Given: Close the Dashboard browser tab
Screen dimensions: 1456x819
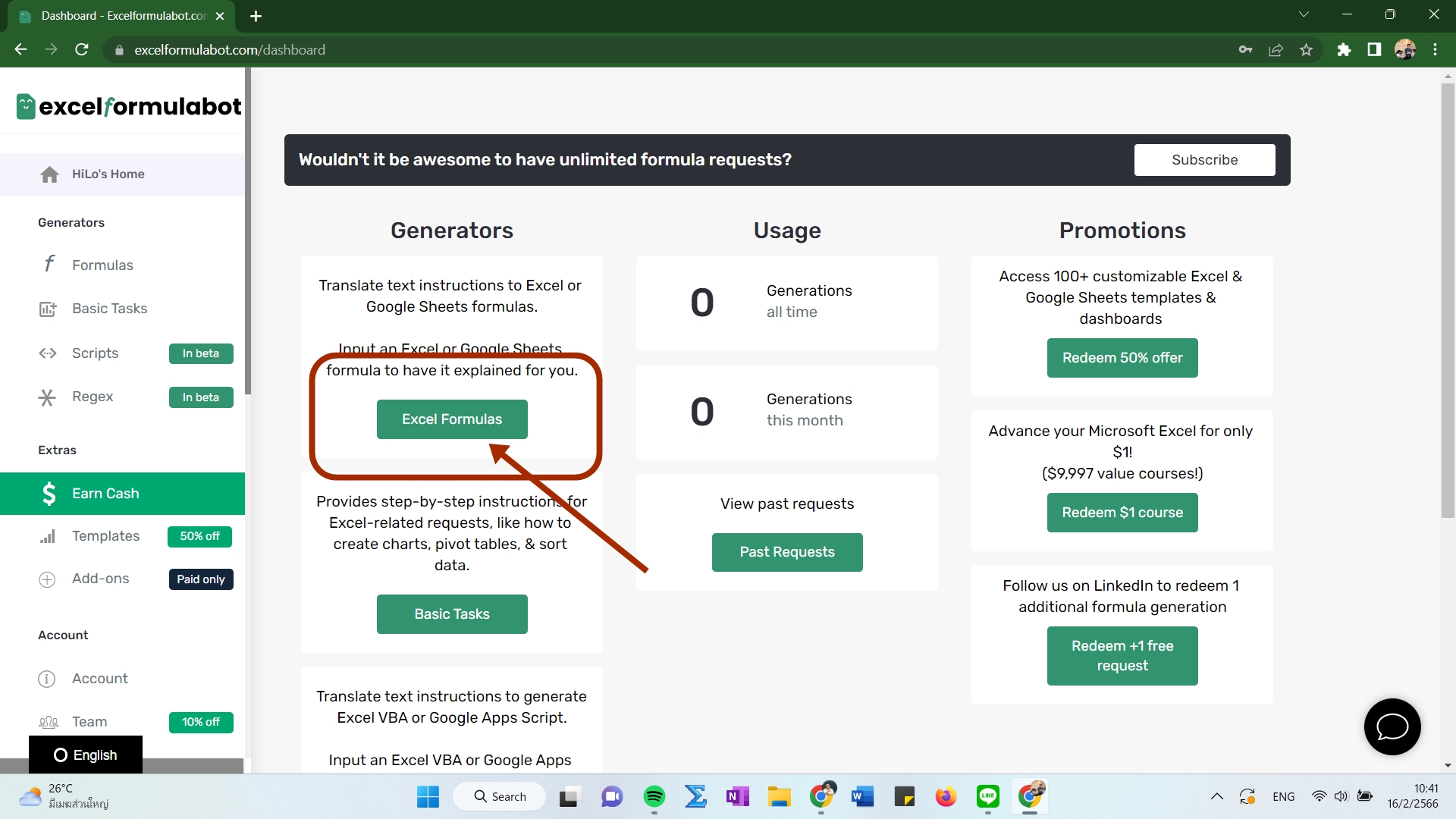Looking at the screenshot, I should point(220,16).
